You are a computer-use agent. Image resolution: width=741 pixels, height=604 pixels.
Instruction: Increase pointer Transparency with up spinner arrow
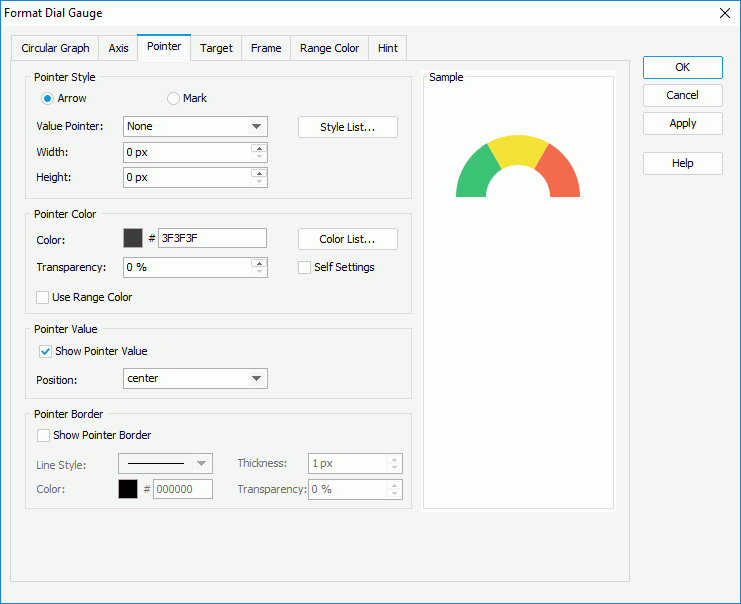(x=259, y=263)
